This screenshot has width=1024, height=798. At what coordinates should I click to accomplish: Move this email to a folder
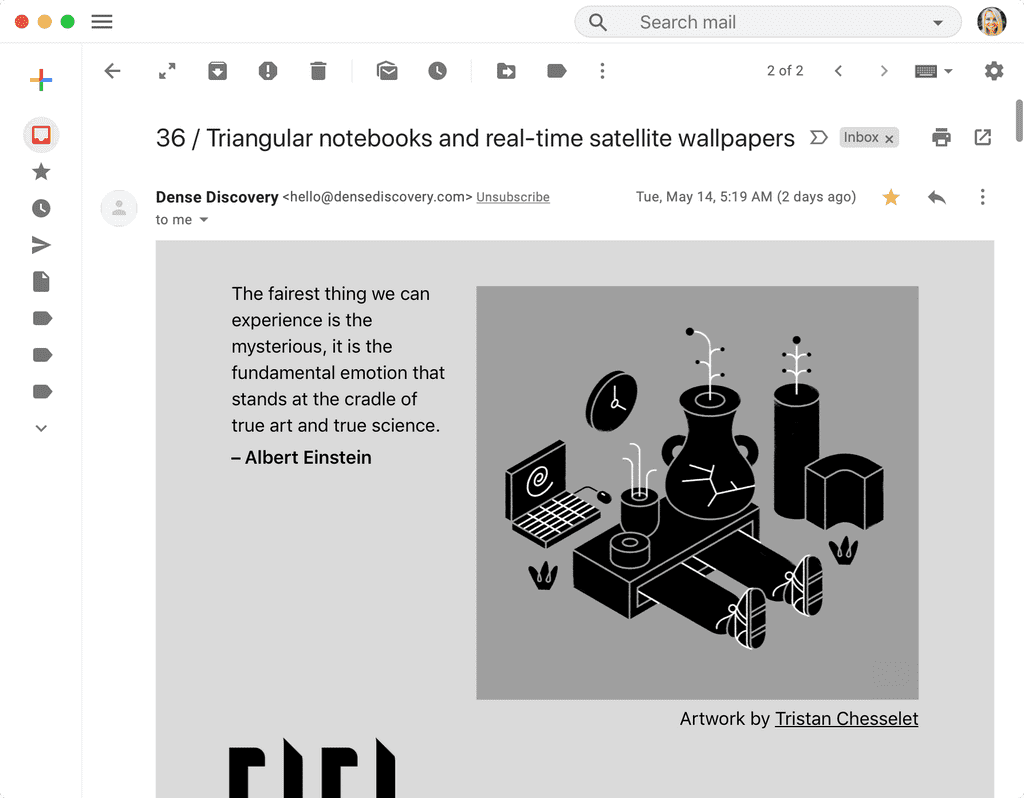click(506, 71)
